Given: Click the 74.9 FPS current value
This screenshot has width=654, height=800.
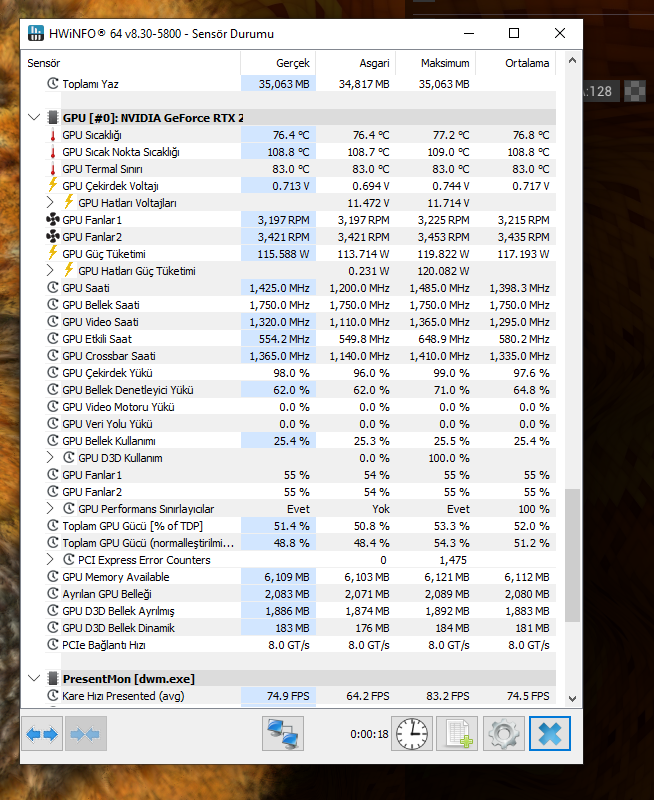Looking at the screenshot, I should click(288, 696).
